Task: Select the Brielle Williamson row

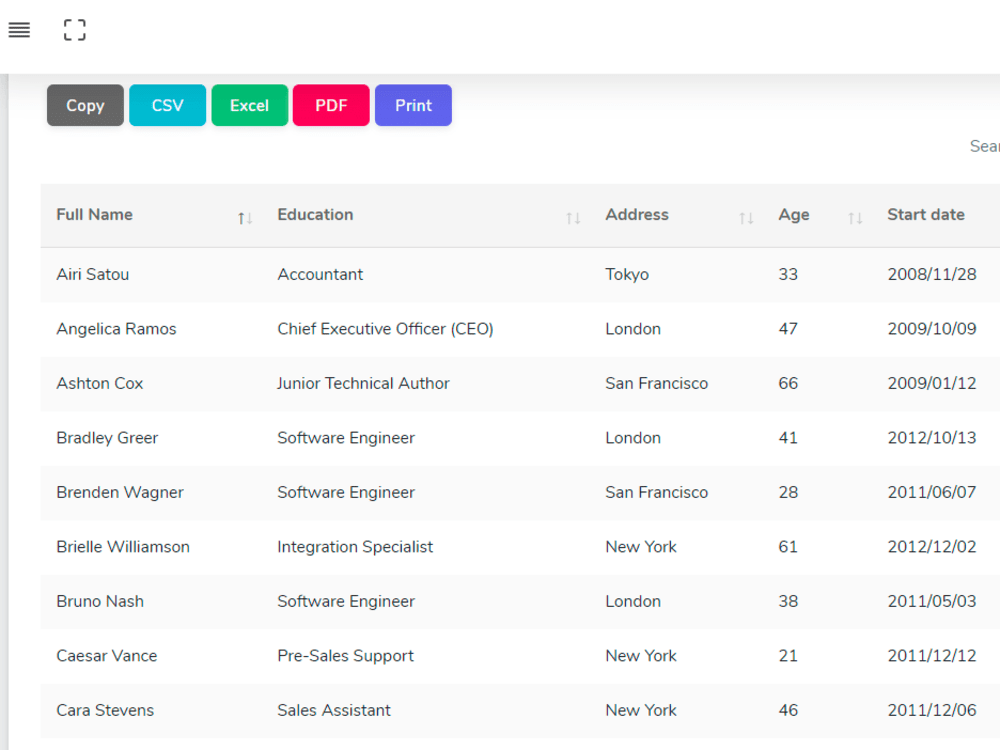Action: (520, 547)
